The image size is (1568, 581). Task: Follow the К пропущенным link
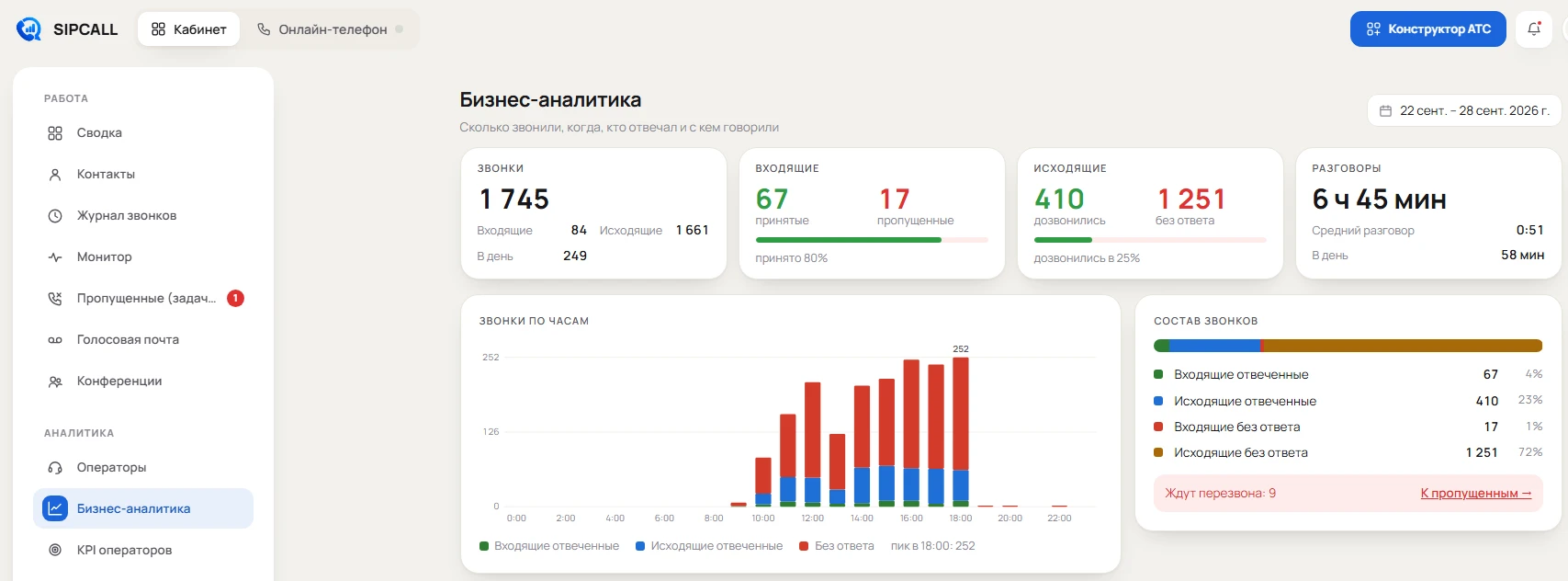pos(1476,494)
